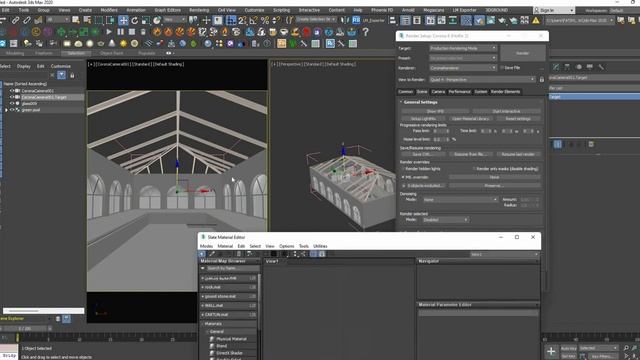Open the Target dropdown in Render Setup
This screenshot has width=640, height=360.
click(462, 48)
